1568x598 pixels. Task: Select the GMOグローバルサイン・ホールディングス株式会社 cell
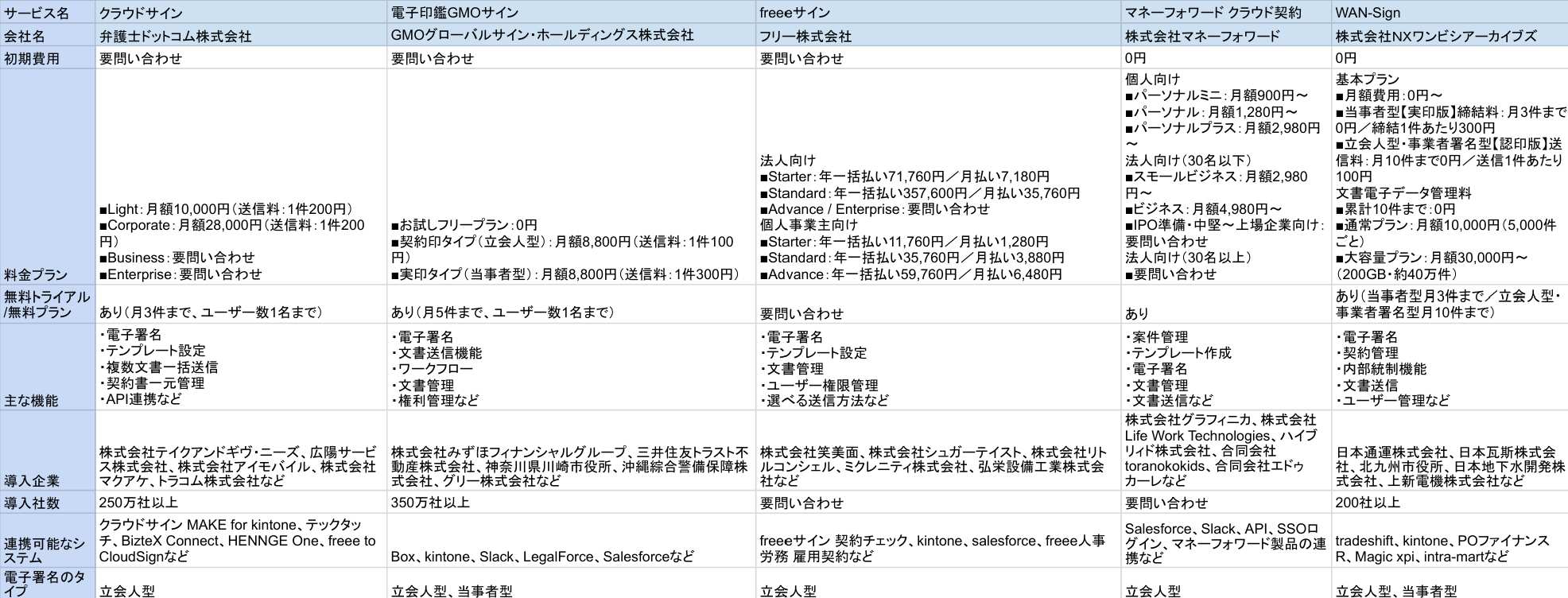click(571, 35)
